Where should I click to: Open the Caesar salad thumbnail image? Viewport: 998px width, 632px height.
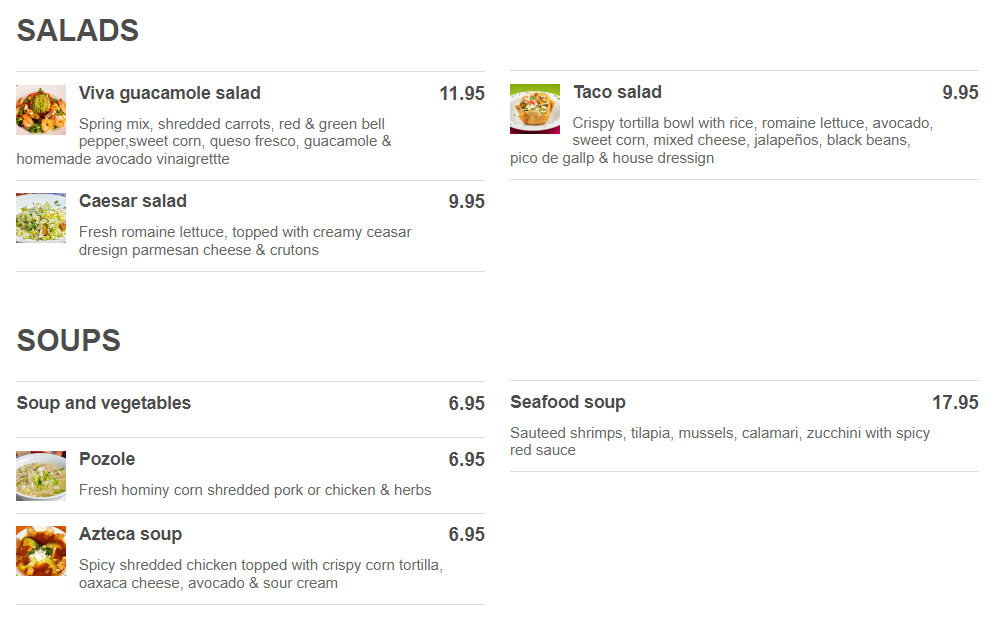[41, 218]
